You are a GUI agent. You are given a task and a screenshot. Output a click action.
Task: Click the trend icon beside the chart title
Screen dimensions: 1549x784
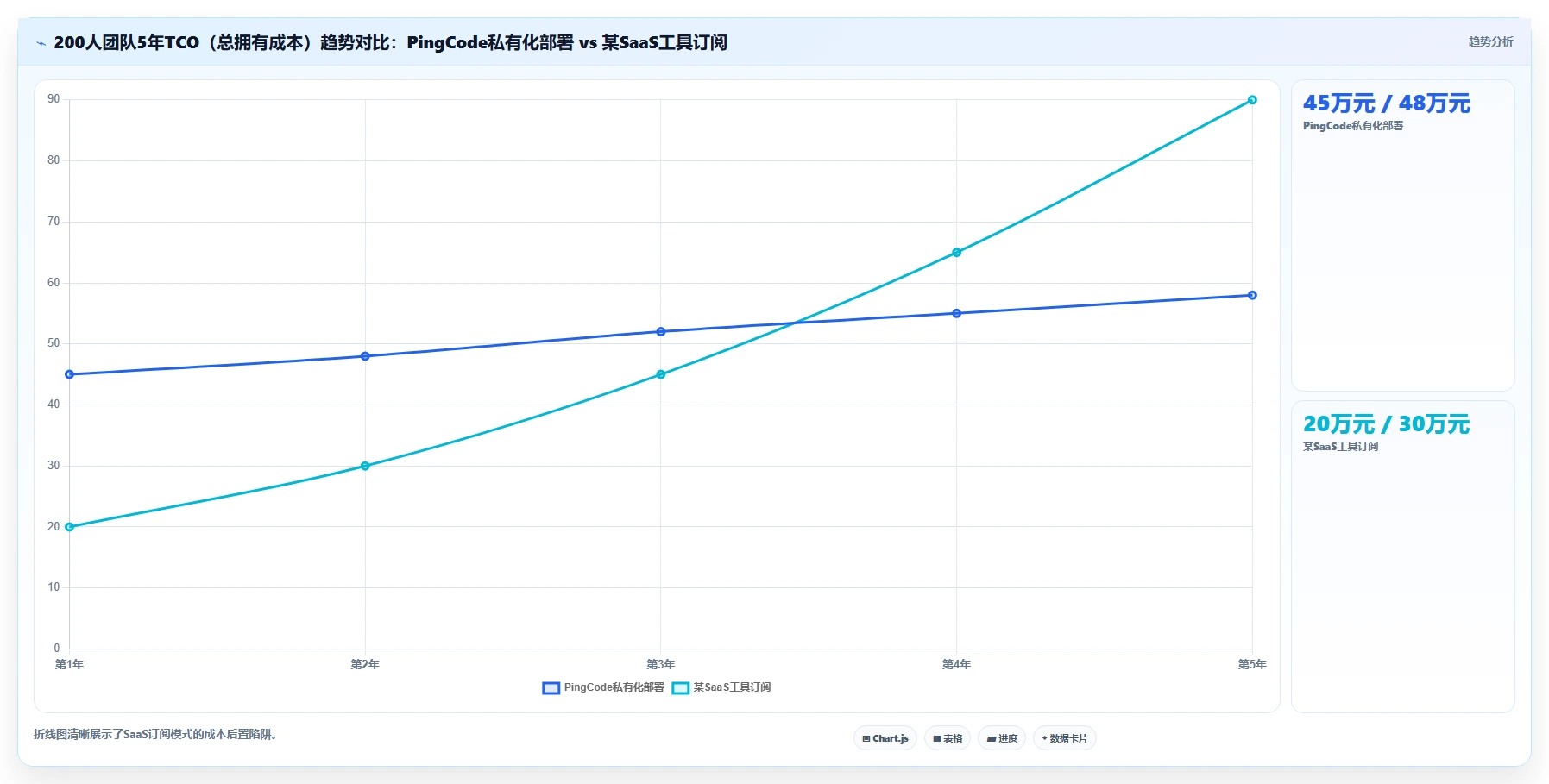[x=41, y=43]
